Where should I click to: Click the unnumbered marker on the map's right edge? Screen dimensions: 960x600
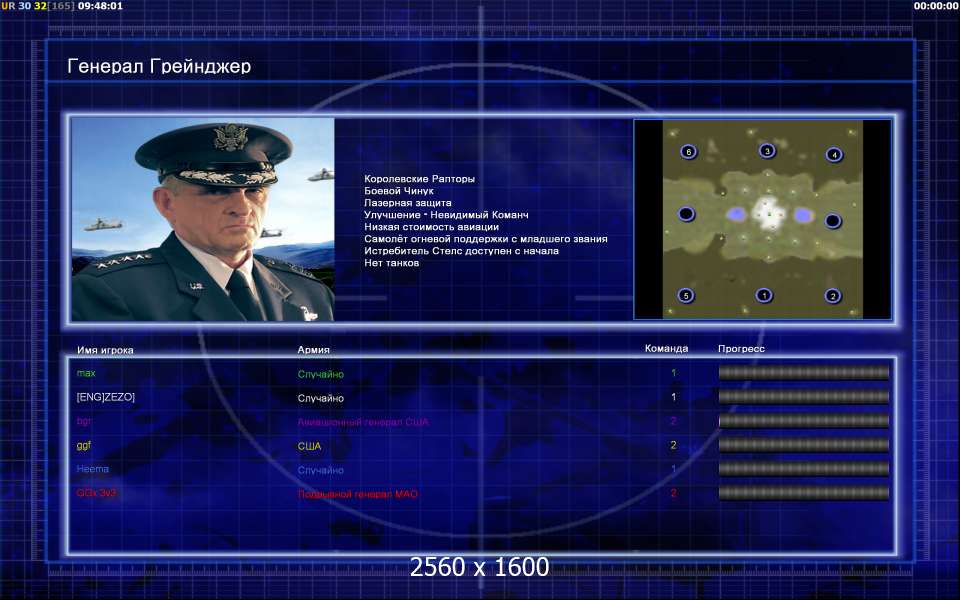[x=833, y=220]
